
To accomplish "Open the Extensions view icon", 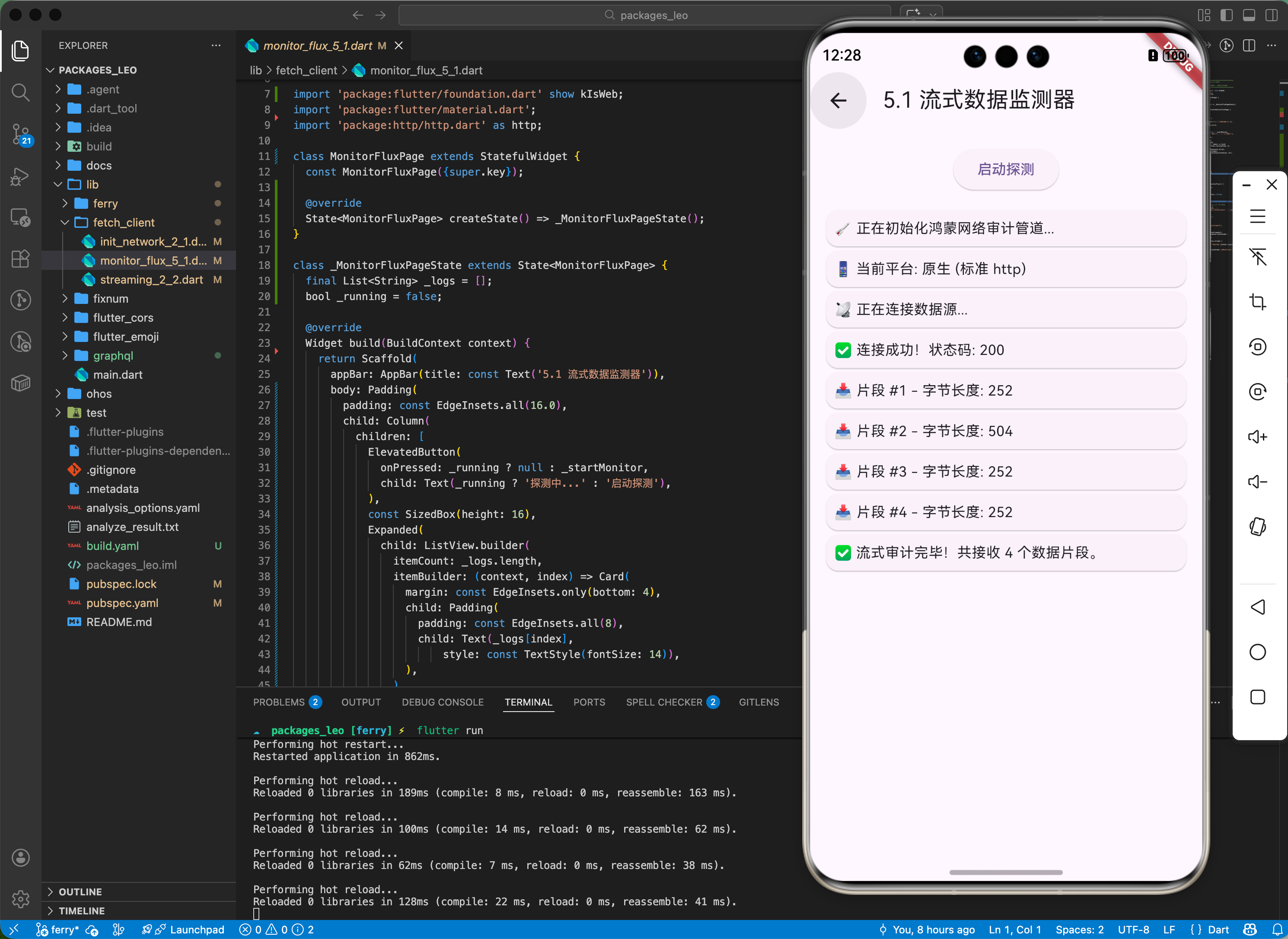I will pyautogui.click(x=20, y=259).
